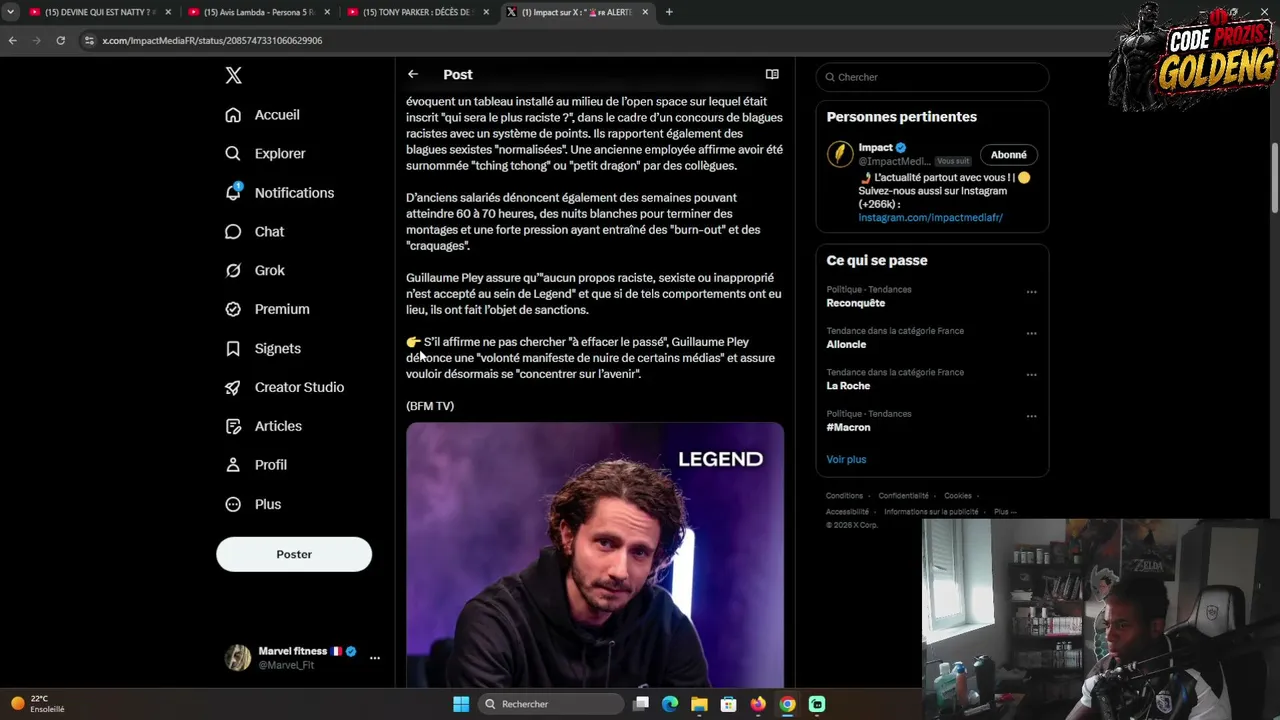Reload the page with refresh icon
Viewport: 1280px width, 720px height.
(x=60, y=40)
